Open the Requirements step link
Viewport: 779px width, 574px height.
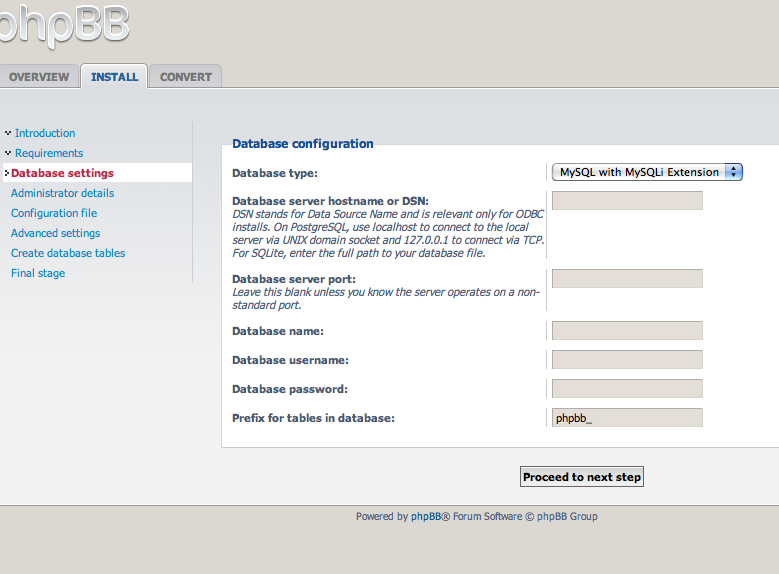point(49,153)
